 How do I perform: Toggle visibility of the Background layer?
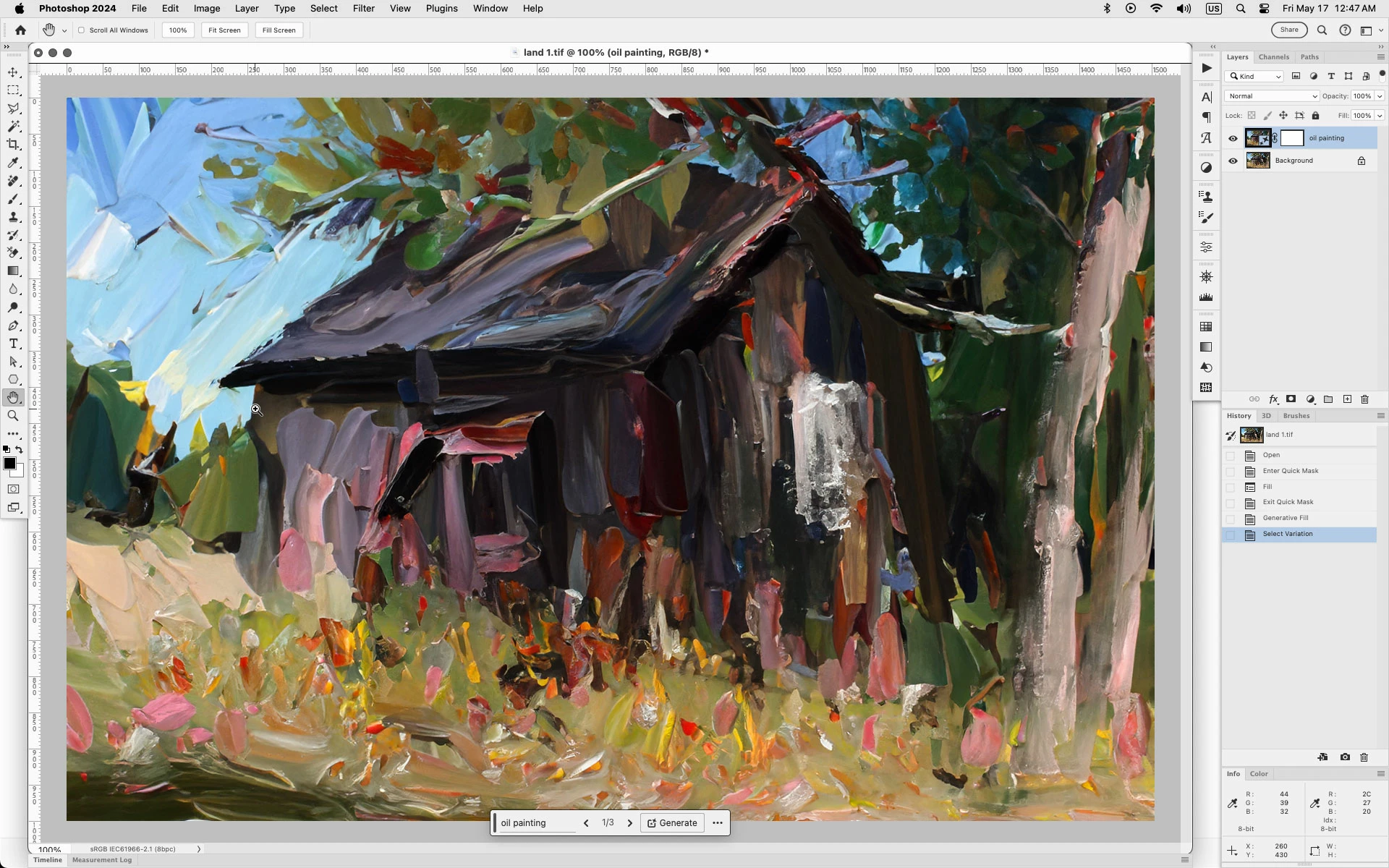1233,161
